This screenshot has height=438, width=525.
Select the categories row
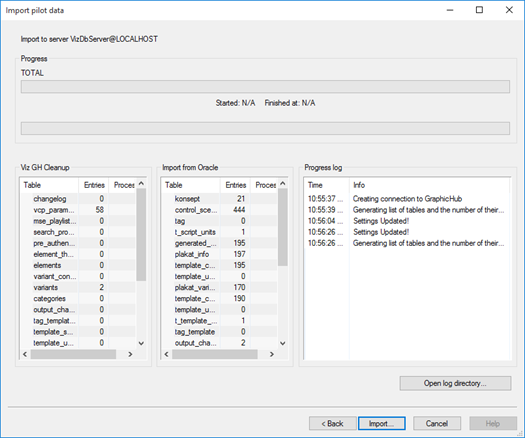[78, 298]
